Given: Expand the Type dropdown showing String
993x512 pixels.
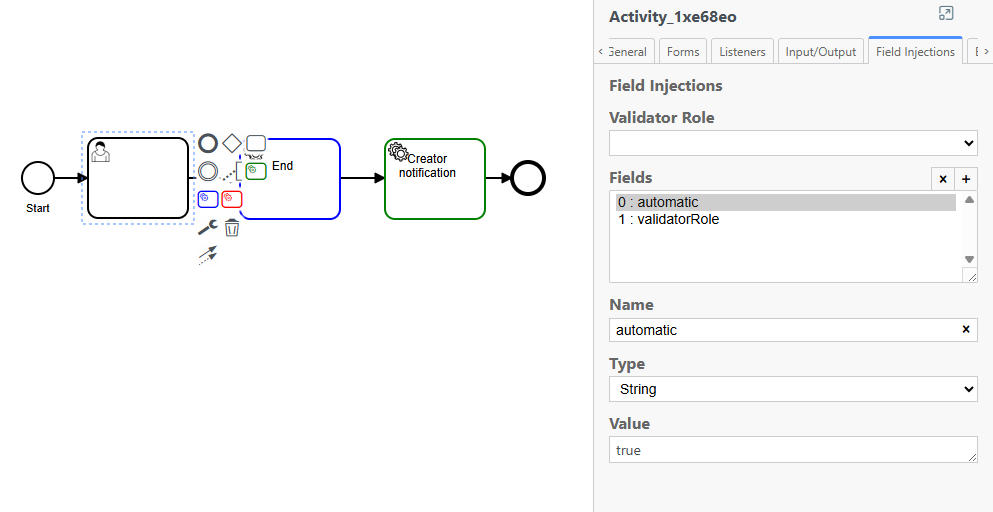Looking at the screenshot, I should click(793, 389).
